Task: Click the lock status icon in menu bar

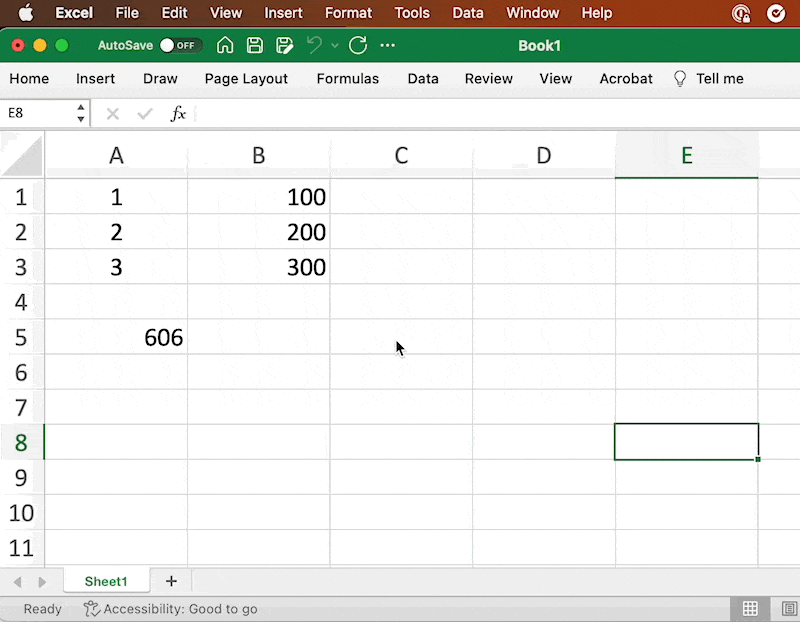Action: pos(741,13)
